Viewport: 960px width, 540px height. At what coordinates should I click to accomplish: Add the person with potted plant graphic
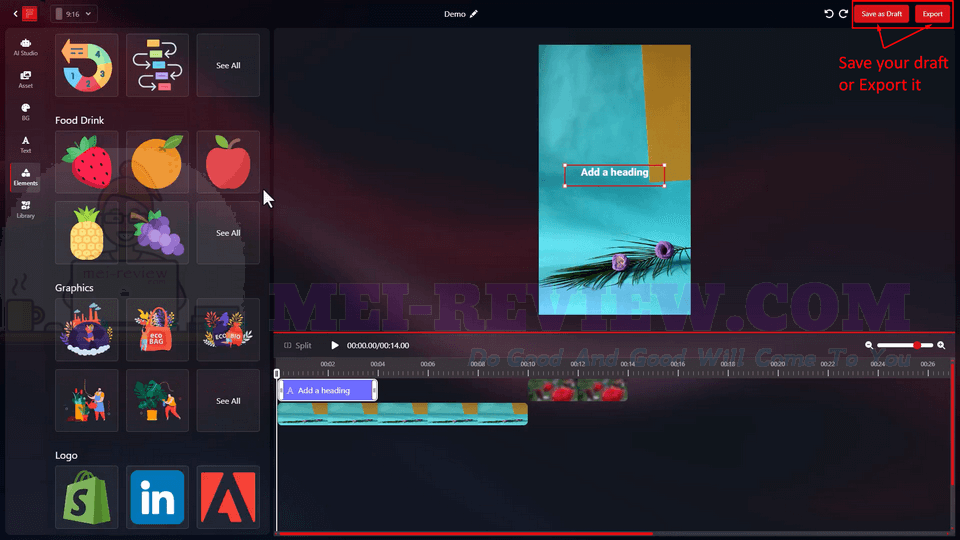pos(157,400)
